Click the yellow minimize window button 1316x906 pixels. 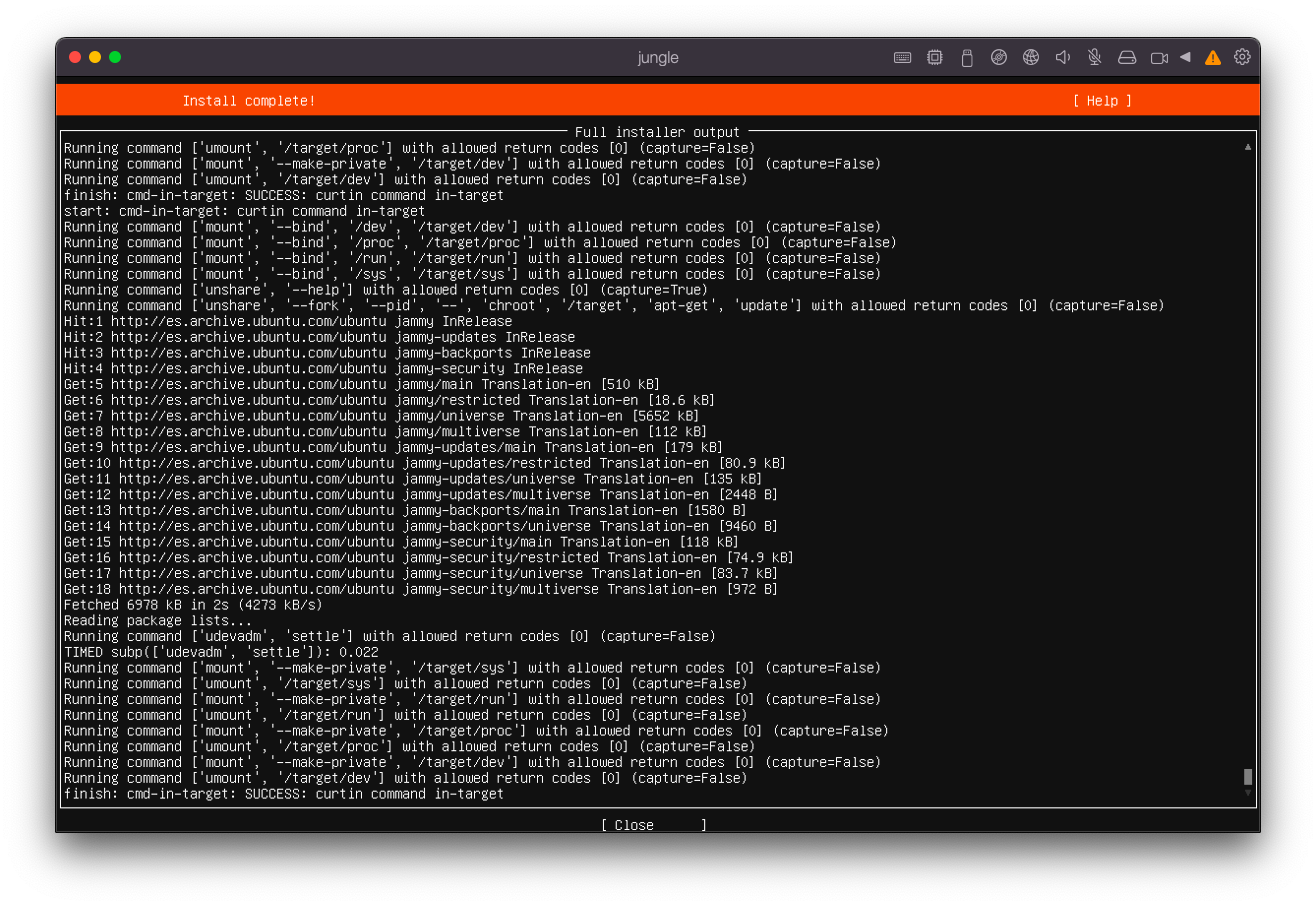(95, 57)
